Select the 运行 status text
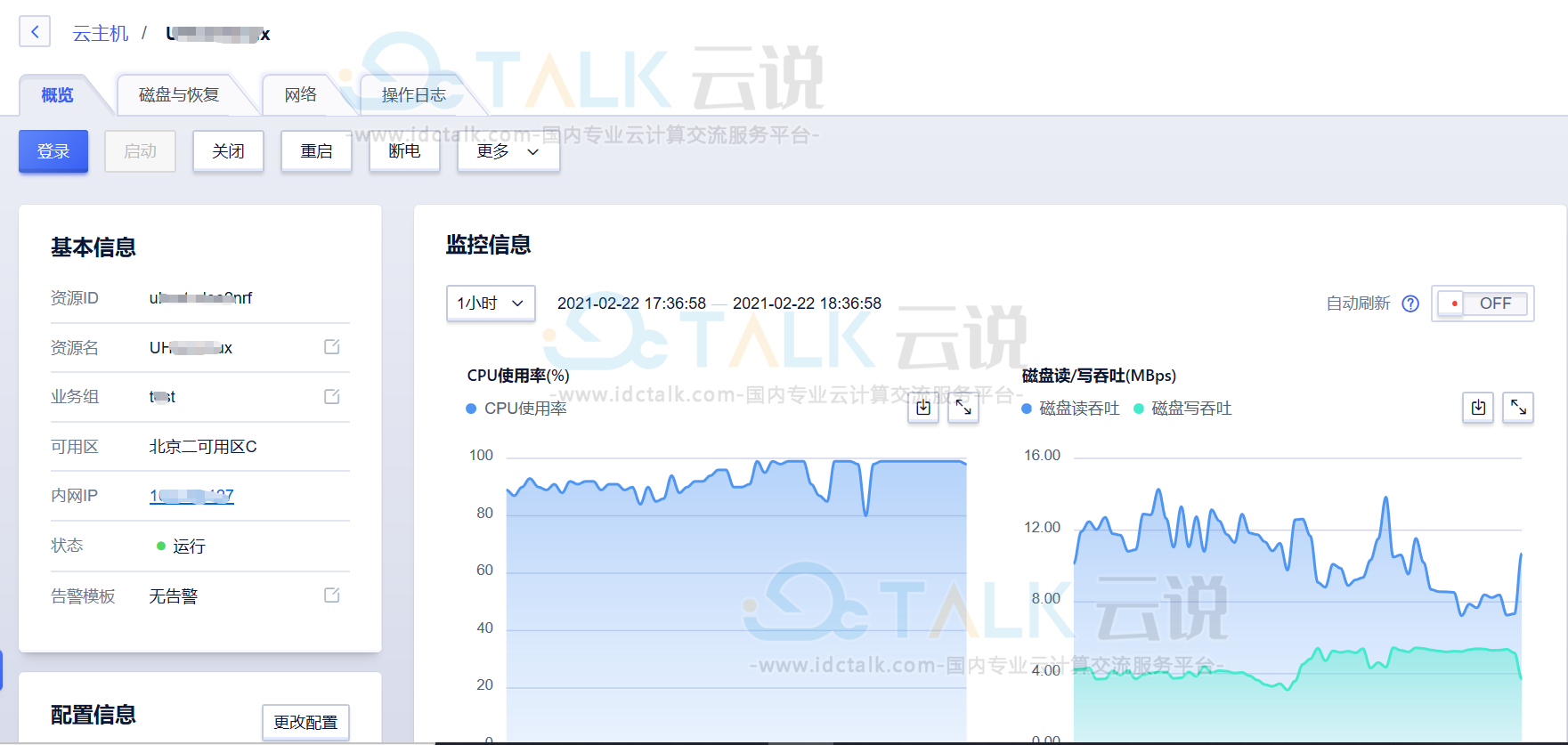This screenshot has width=1568, height=745. click(x=189, y=547)
